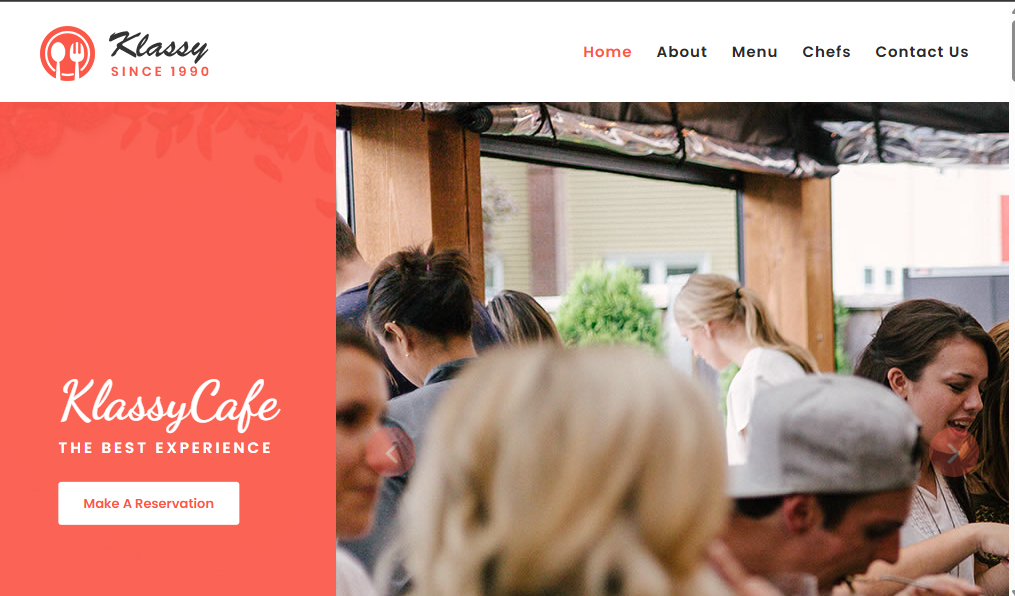This screenshot has width=1015, height=596.
Task: Go to the previous slide arrow
Action: pos(390,452)
